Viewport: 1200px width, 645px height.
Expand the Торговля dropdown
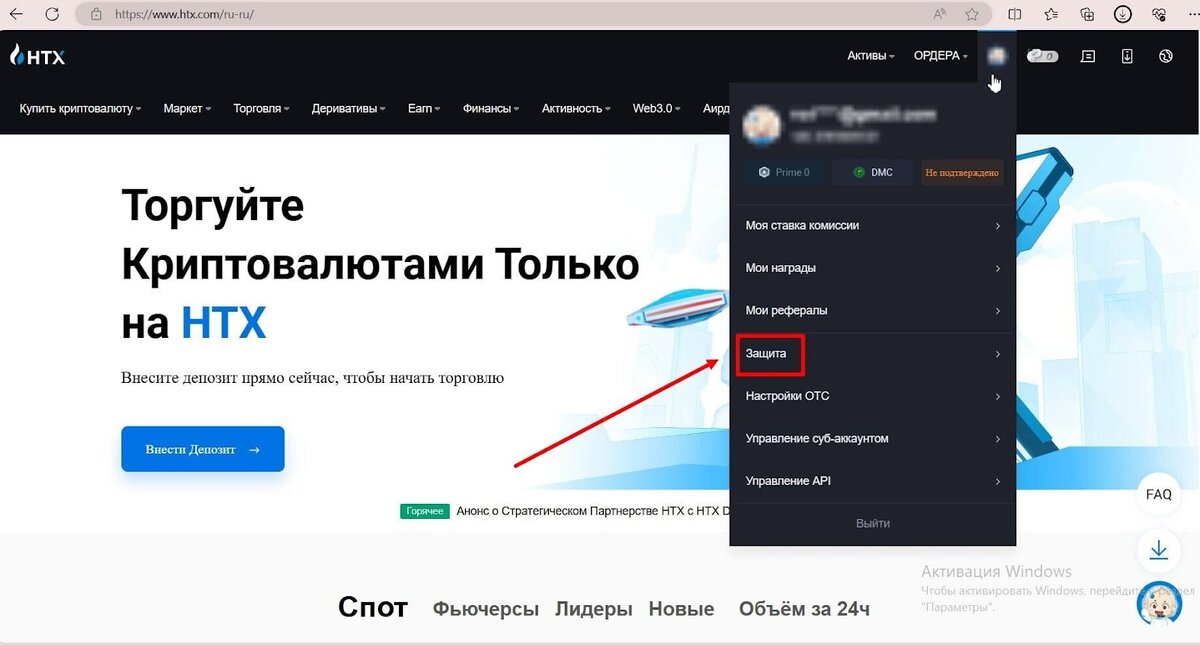click(x=261, y=108)
